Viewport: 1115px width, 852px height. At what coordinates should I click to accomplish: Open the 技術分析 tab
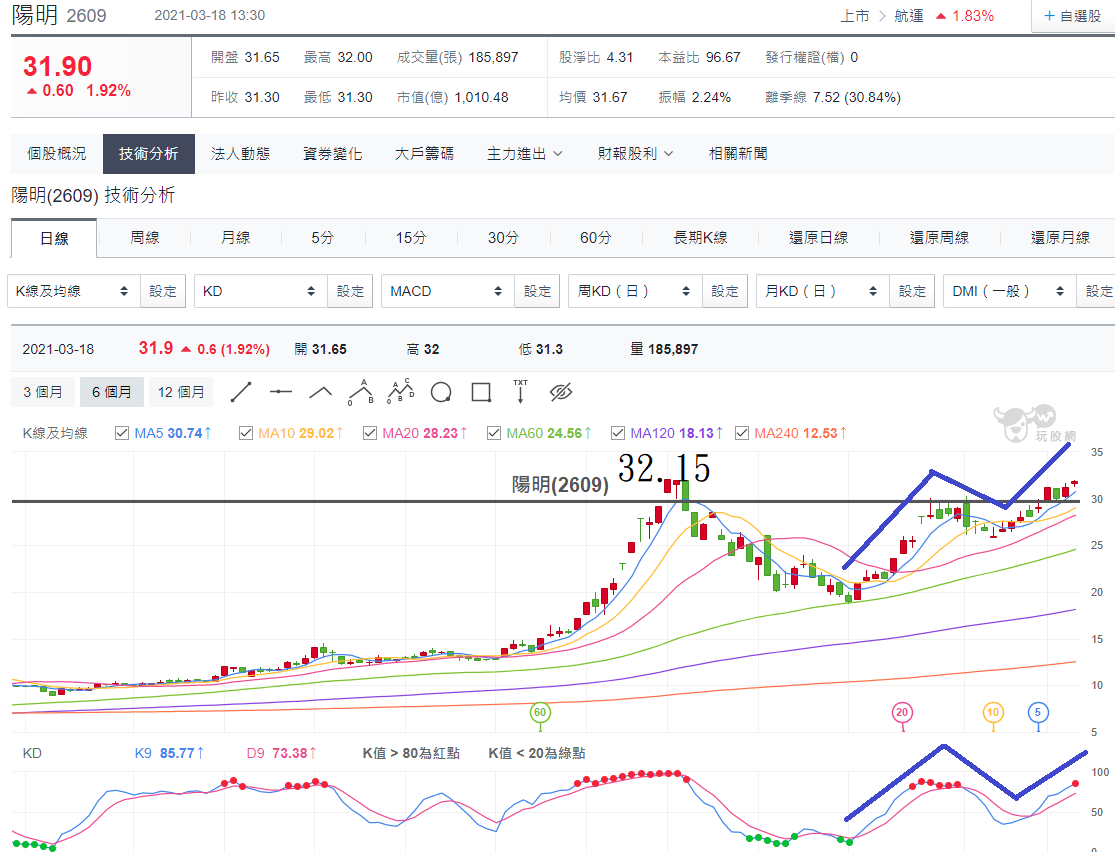point(149,154)
